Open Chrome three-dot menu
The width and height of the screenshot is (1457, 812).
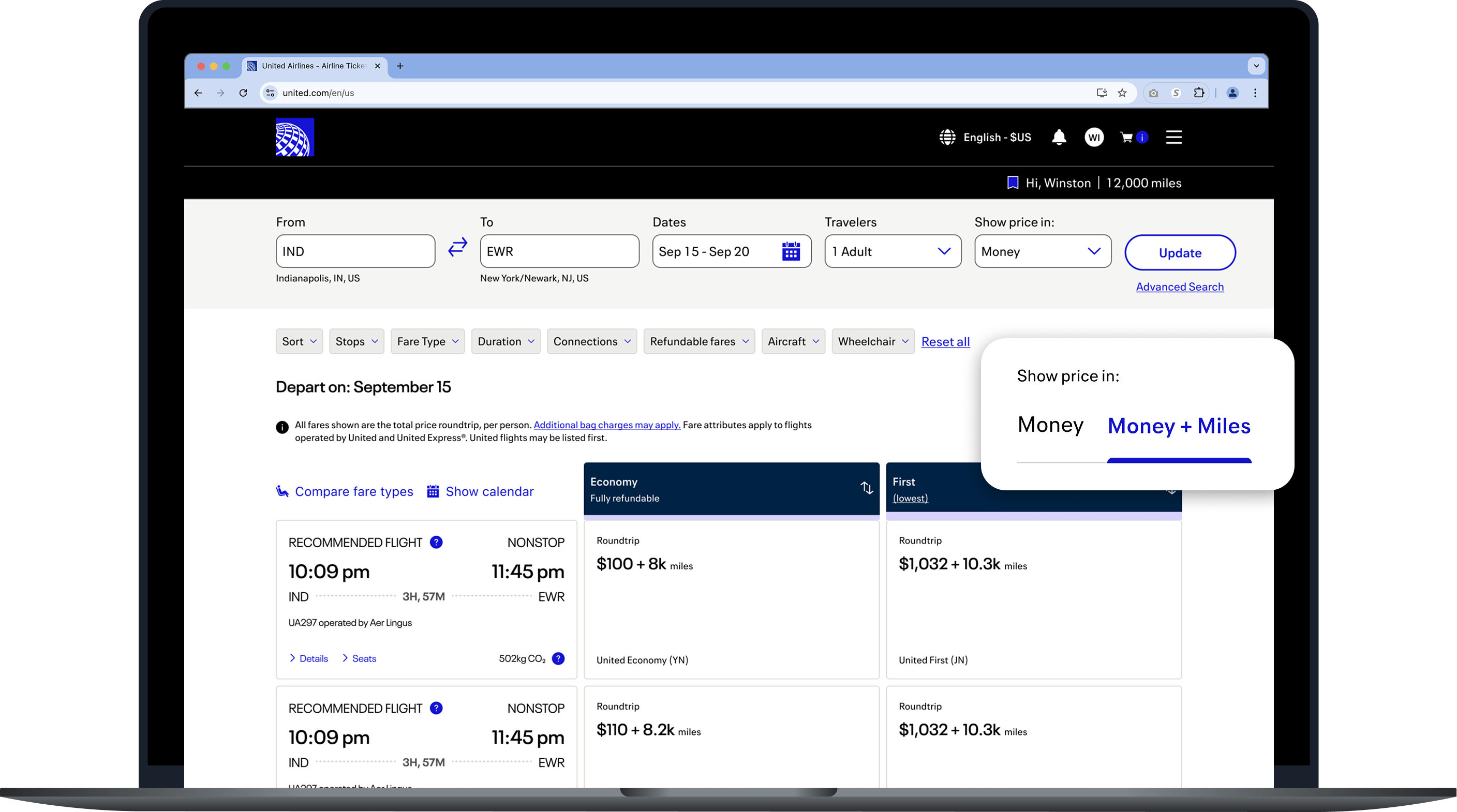click(x=1255, y=93)
